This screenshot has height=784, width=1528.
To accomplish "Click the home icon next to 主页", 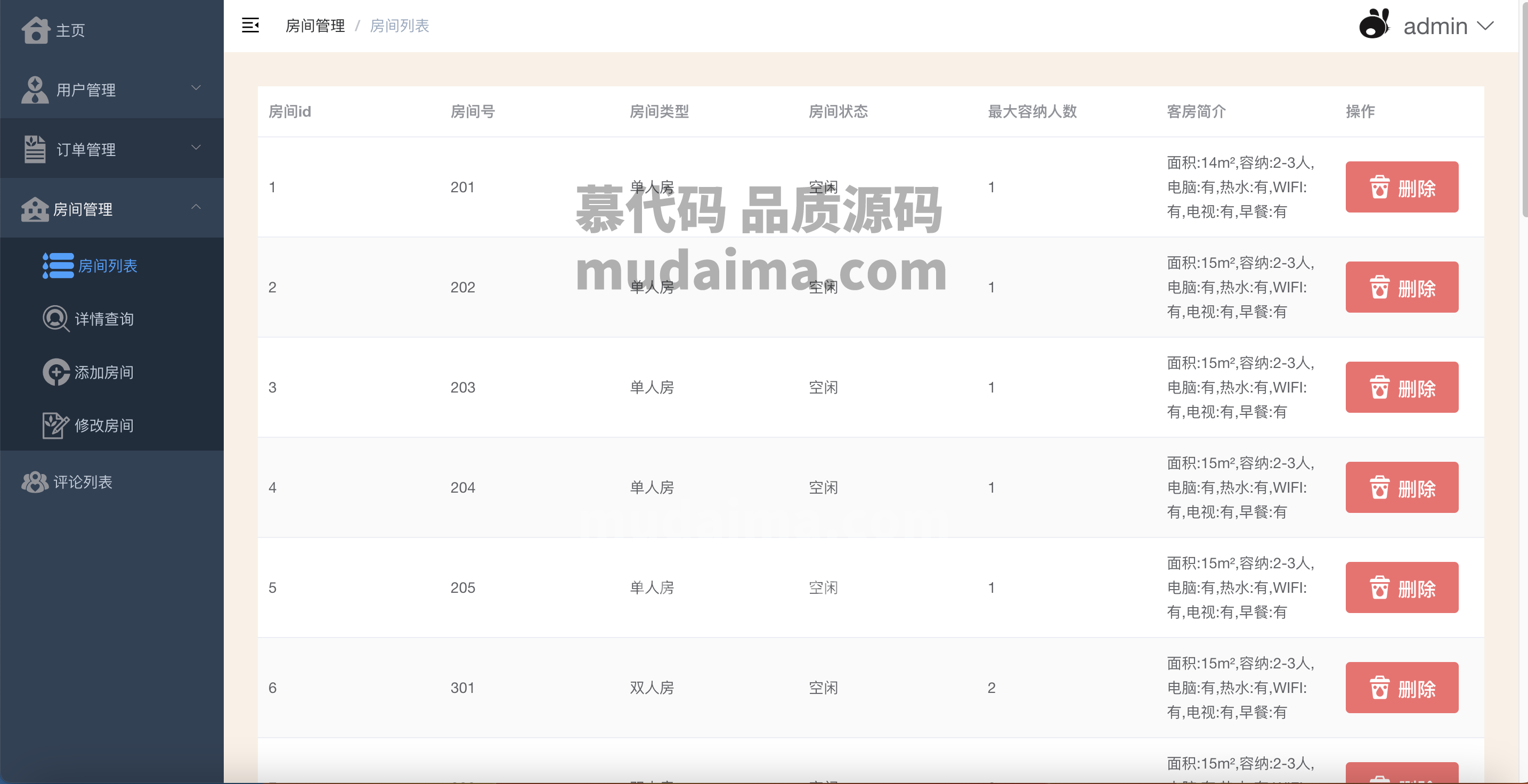I will [x=36, y=29].
